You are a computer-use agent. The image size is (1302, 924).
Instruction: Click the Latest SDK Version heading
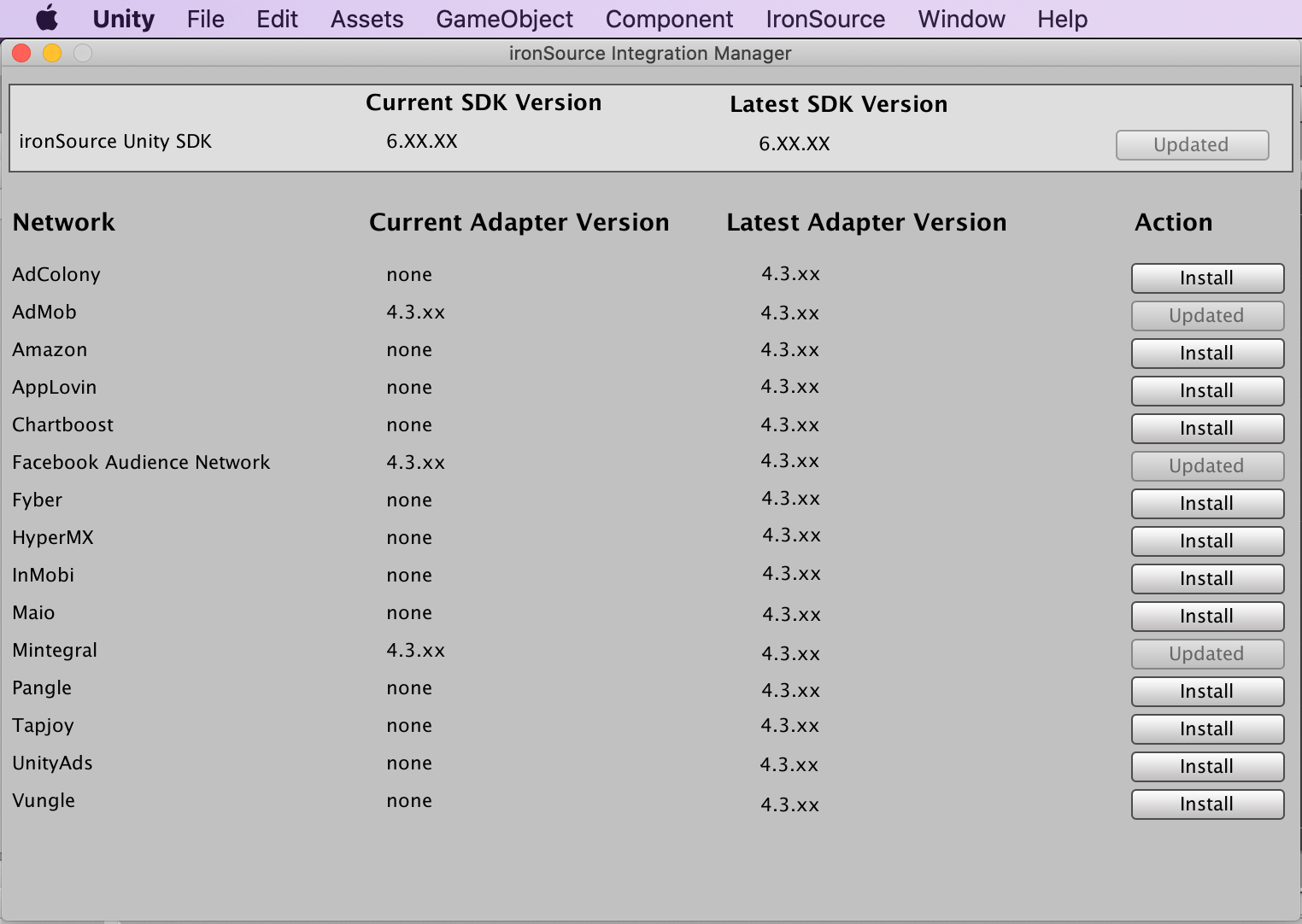pos(839,105)
